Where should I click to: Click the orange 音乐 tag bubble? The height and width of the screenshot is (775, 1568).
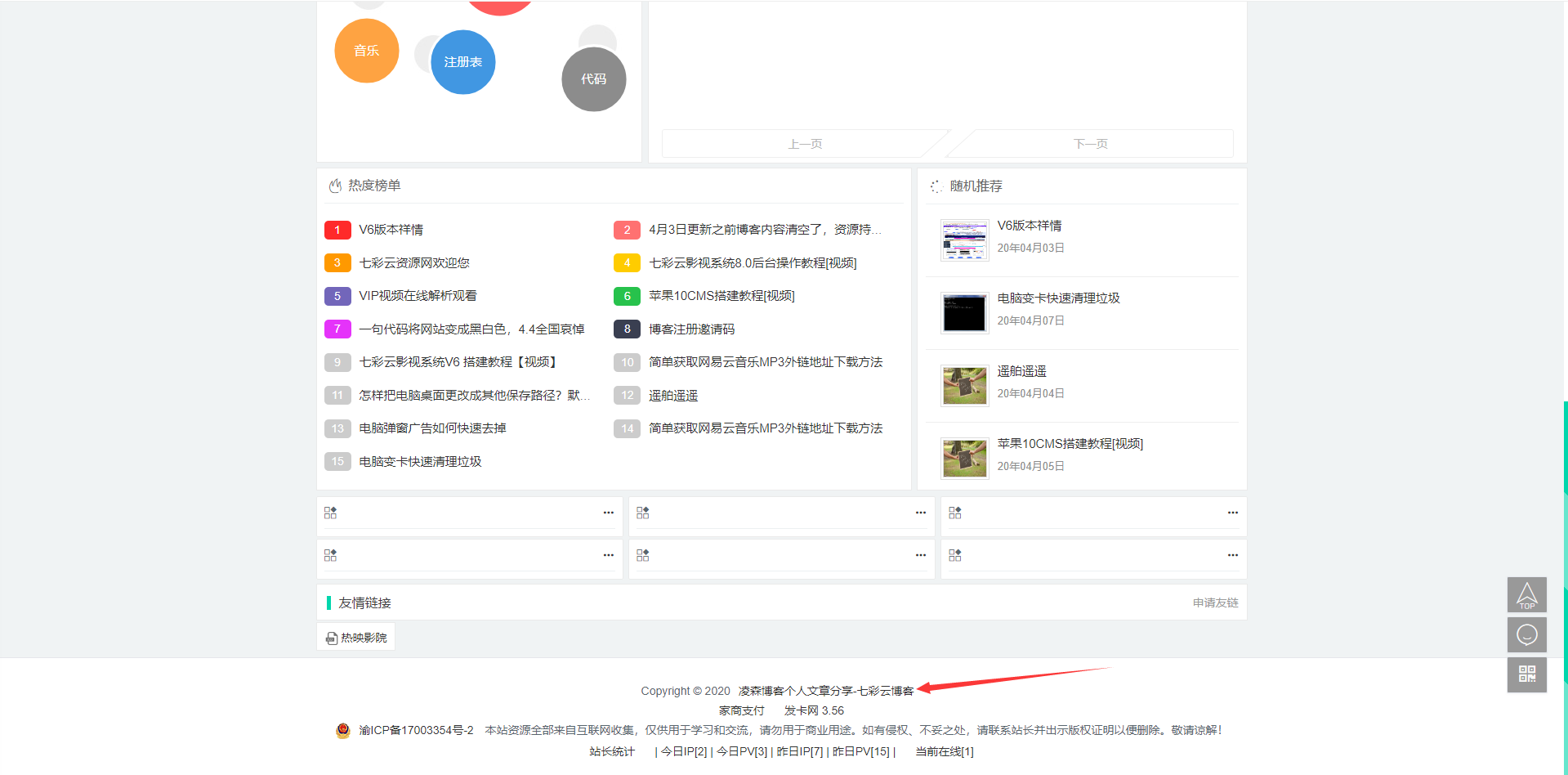click(x=366, y=51)
